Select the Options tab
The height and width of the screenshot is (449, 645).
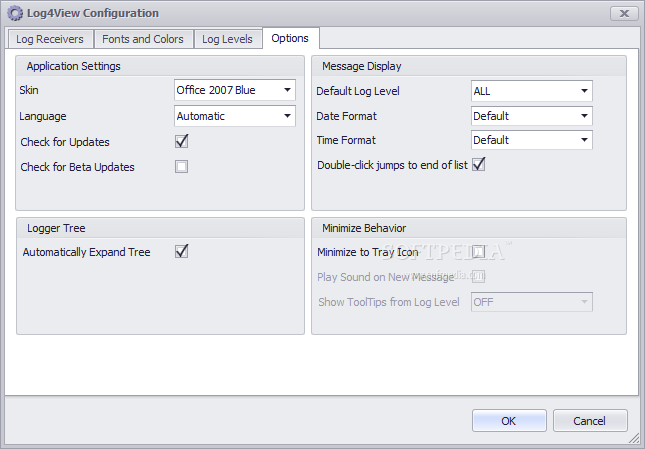pos(290,38)
